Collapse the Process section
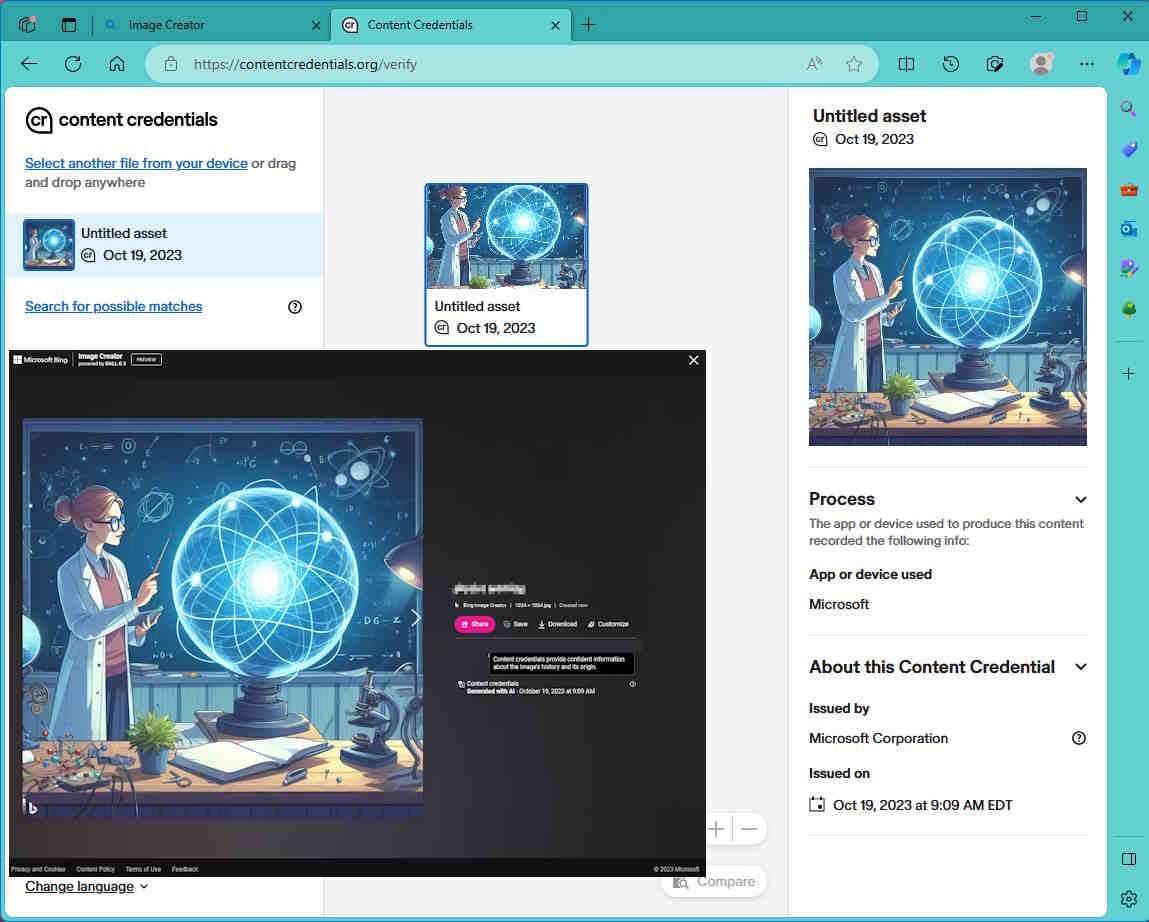 (x=1080, y=499)
